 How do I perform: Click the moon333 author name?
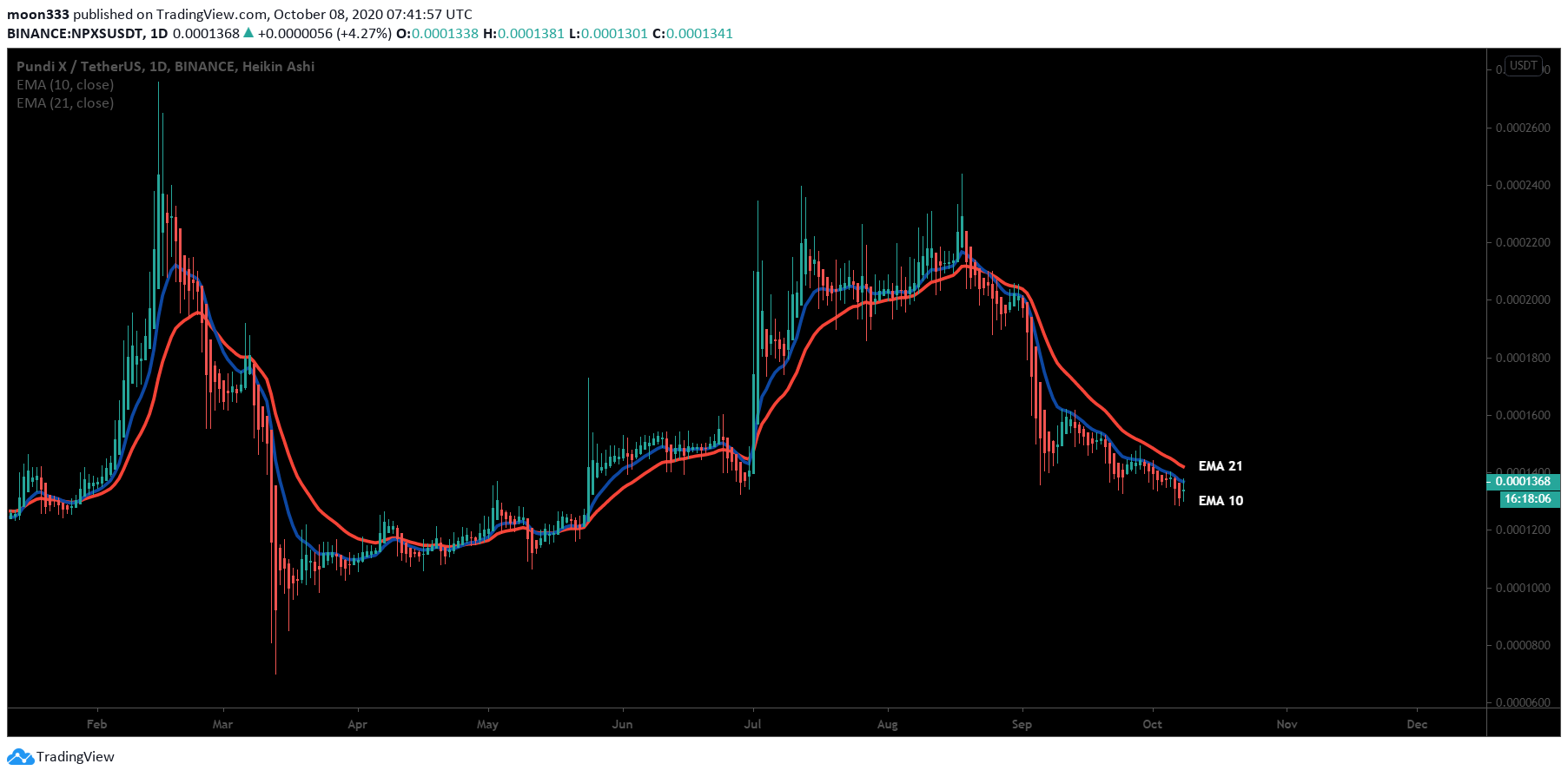38,14
